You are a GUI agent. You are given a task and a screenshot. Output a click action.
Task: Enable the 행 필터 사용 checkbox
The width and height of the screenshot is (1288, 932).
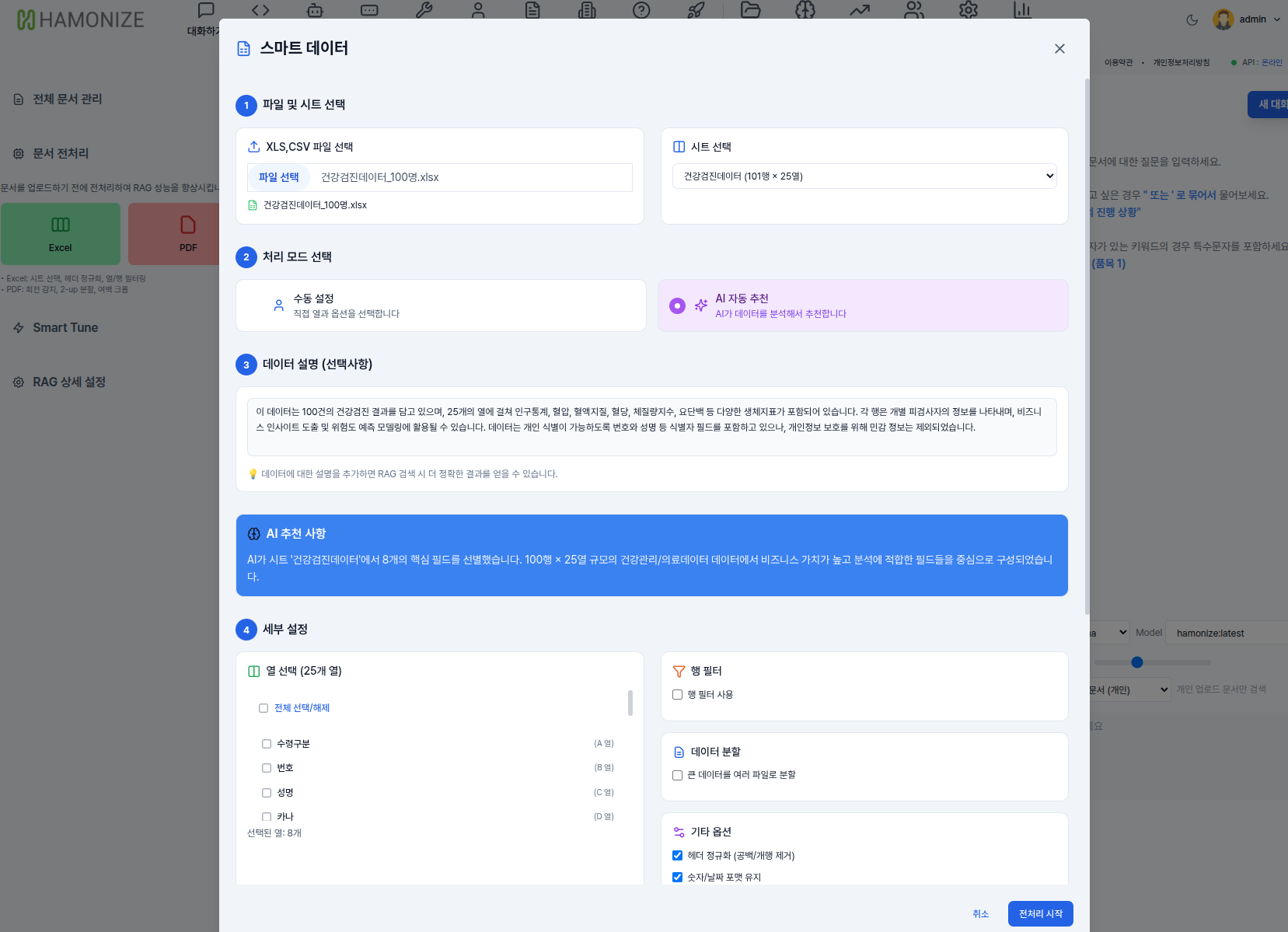coord(677,695)
